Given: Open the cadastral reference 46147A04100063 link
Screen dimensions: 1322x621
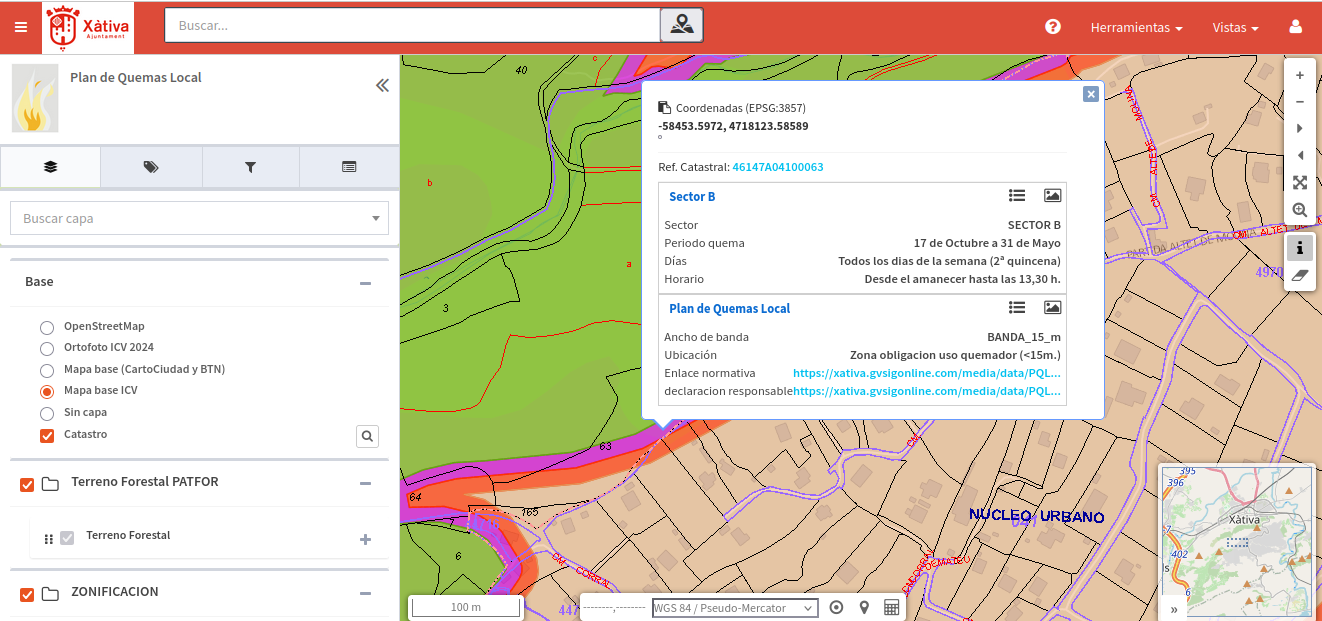Looking at the screenshot, I should (x=777, y=167).
